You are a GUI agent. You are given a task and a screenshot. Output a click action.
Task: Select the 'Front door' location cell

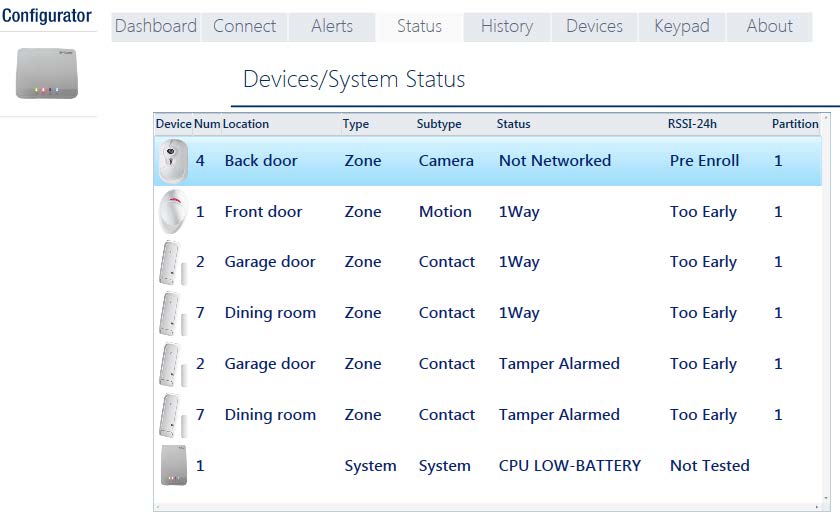(x=264, y=212)
